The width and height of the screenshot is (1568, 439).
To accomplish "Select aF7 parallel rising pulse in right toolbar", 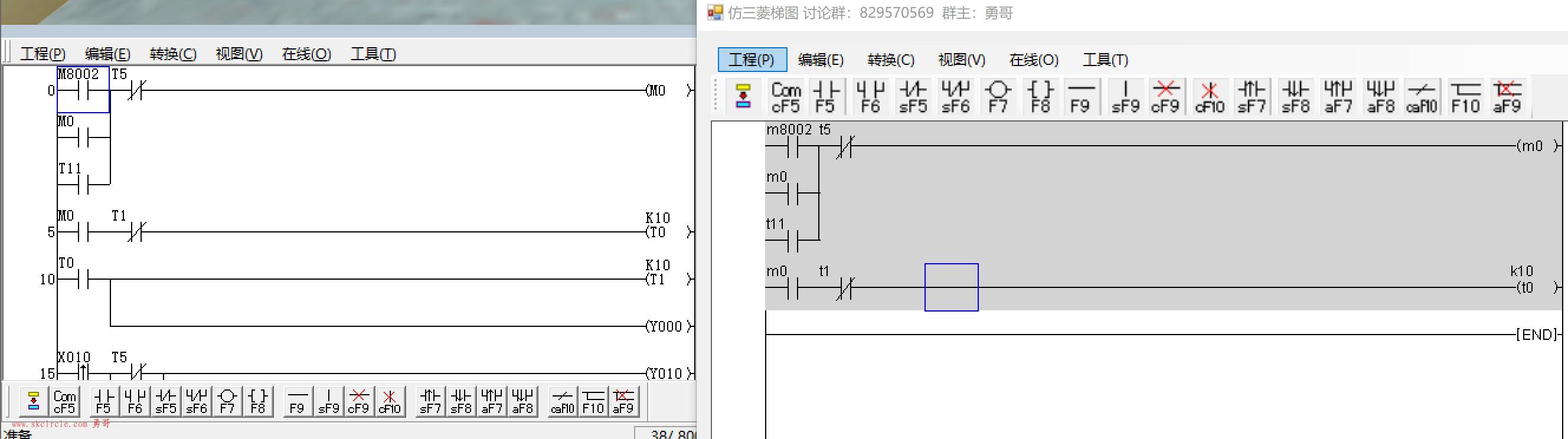I will 1338,97.
